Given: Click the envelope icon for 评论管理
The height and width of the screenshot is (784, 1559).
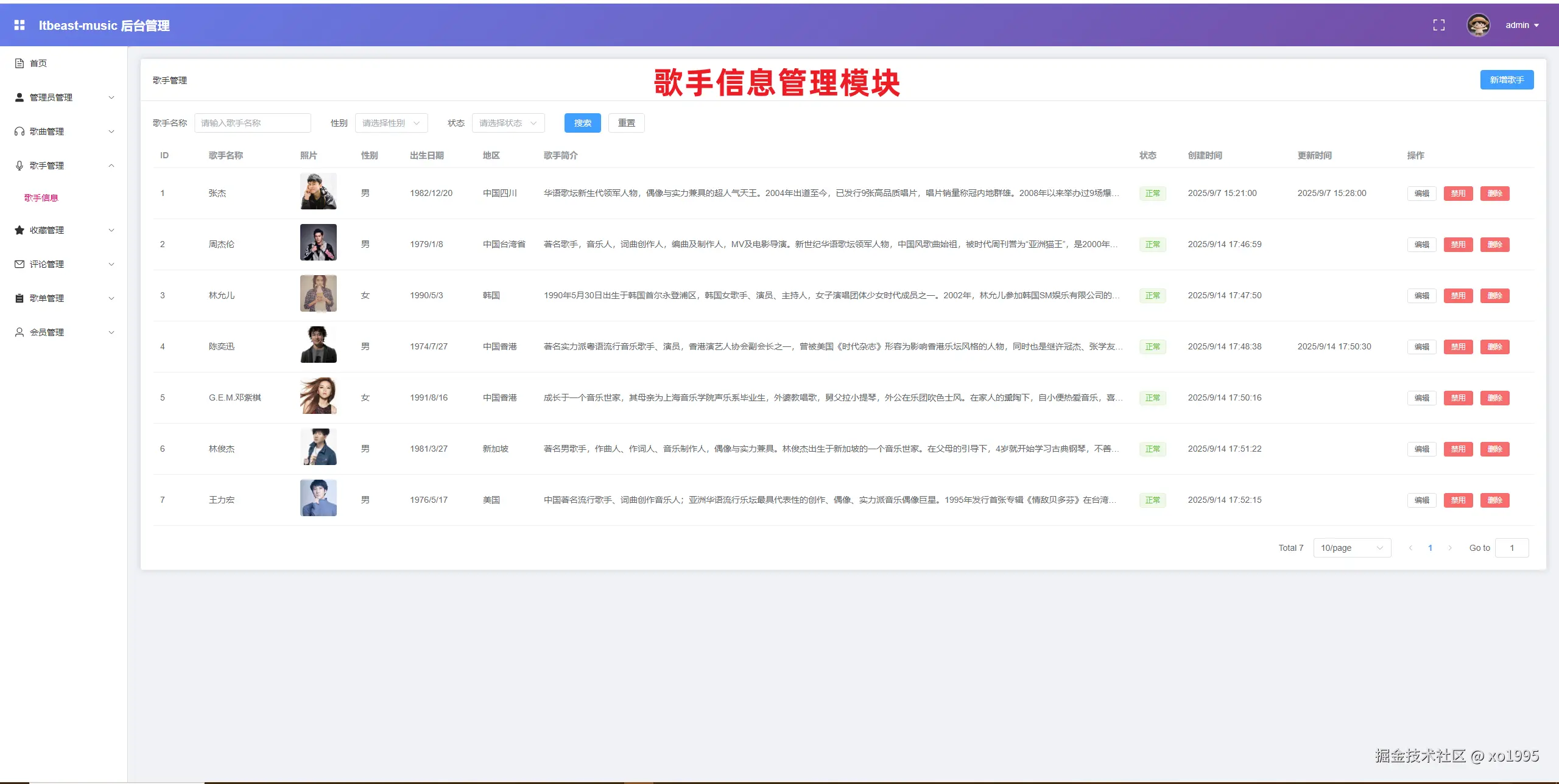Looking at the screenshot, I should point(19,264).
